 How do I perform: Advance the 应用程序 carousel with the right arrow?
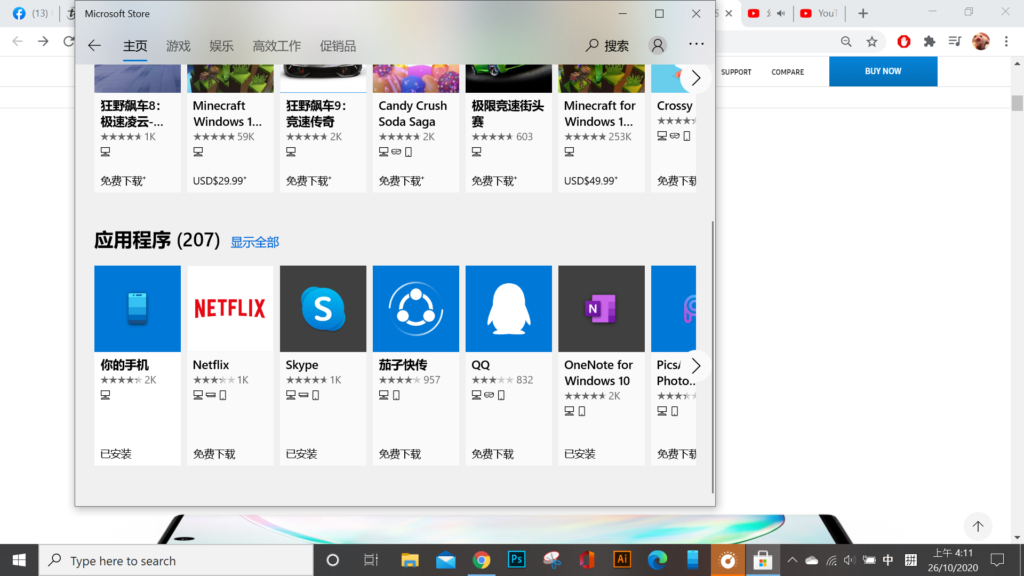696,366
